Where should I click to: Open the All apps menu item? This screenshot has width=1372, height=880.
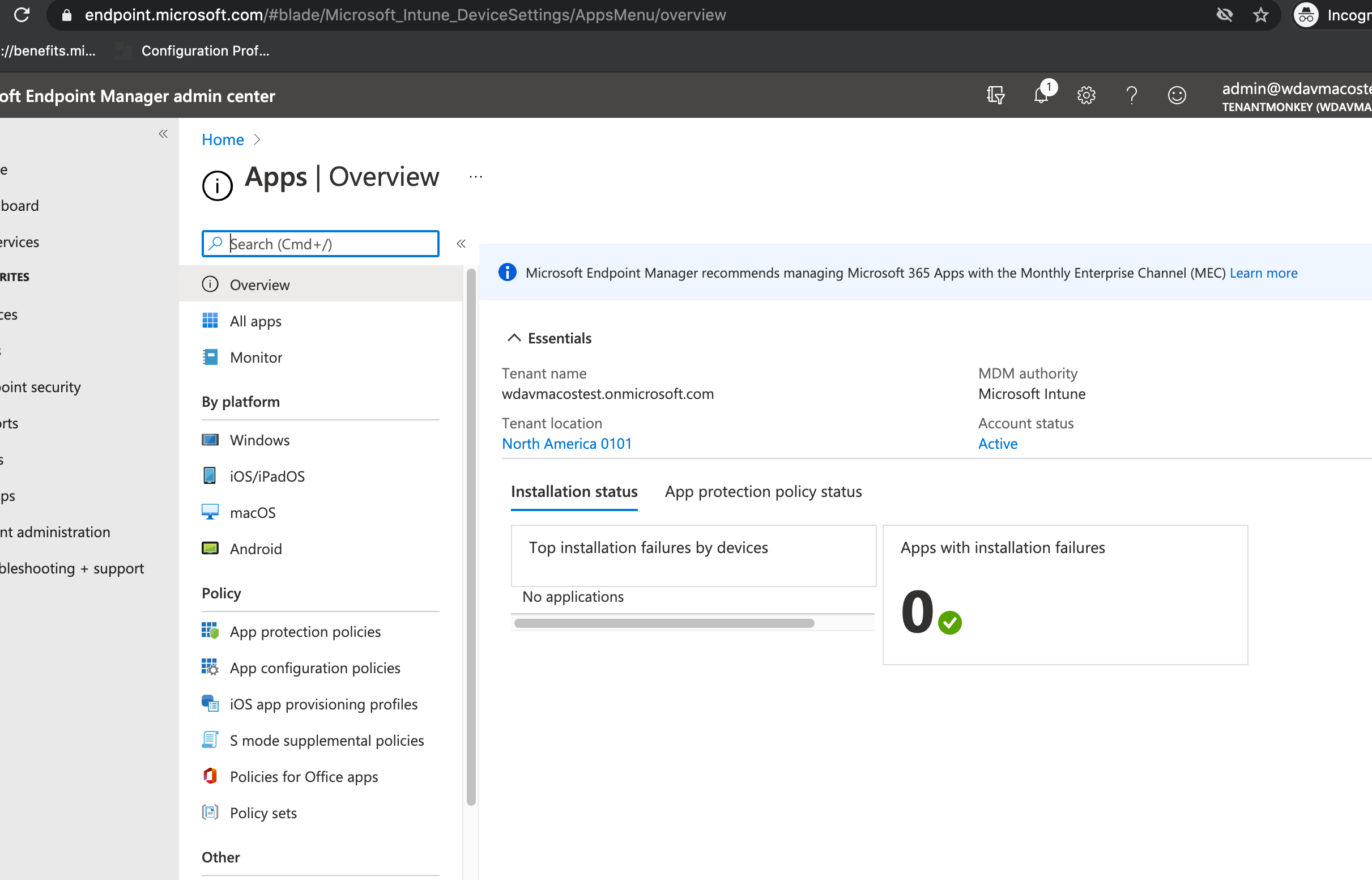pos(321,321)
